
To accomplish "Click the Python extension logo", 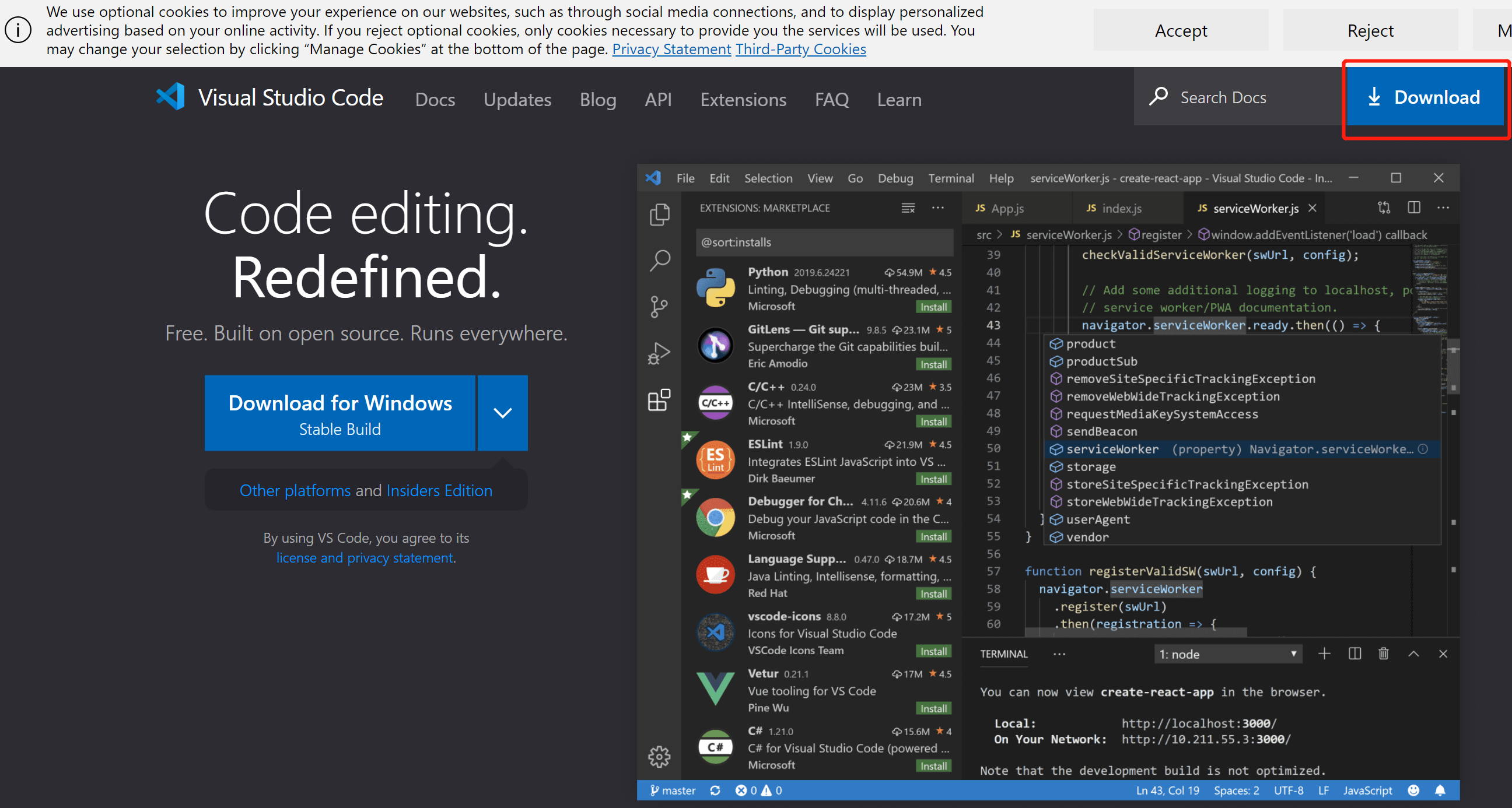I will click(x=716, y=287).
